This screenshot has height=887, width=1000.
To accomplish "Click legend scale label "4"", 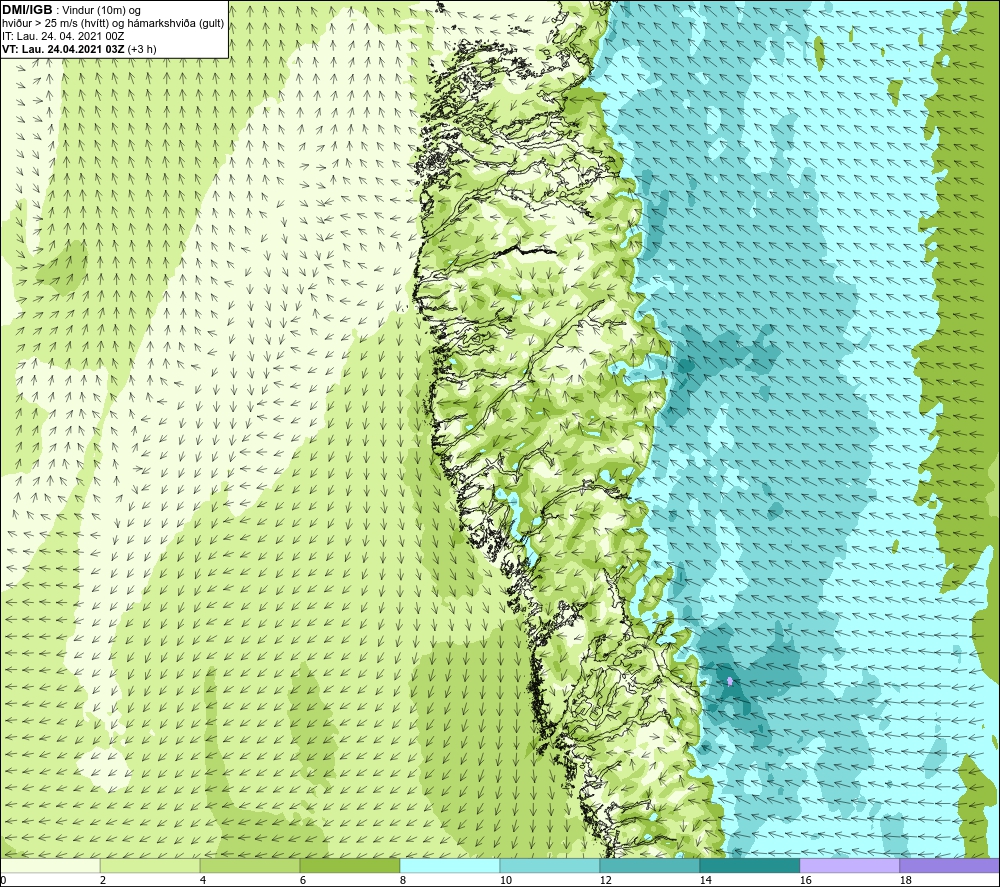I will 202,881.
